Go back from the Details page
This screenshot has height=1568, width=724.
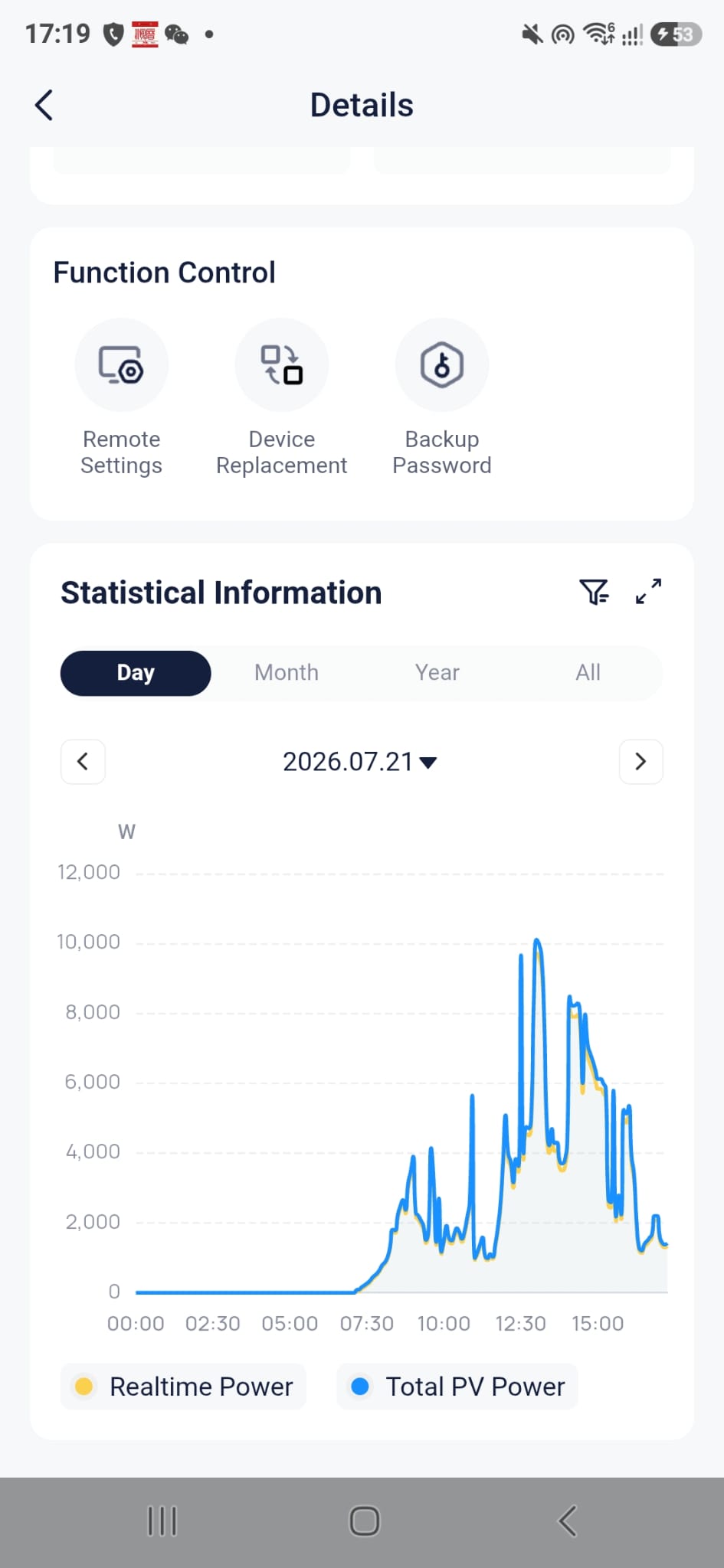[44, 105]
